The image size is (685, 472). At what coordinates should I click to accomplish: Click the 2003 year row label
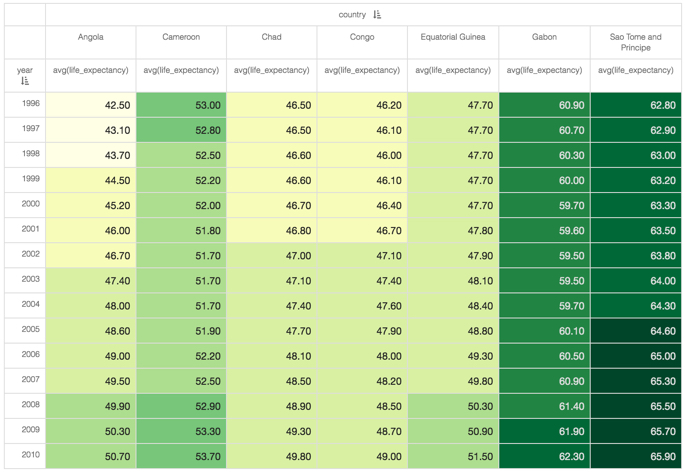coord(30,280)
